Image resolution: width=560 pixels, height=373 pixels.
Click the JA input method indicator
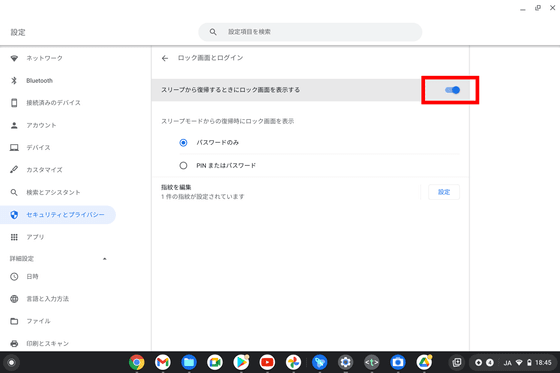(x=508, y=363)
